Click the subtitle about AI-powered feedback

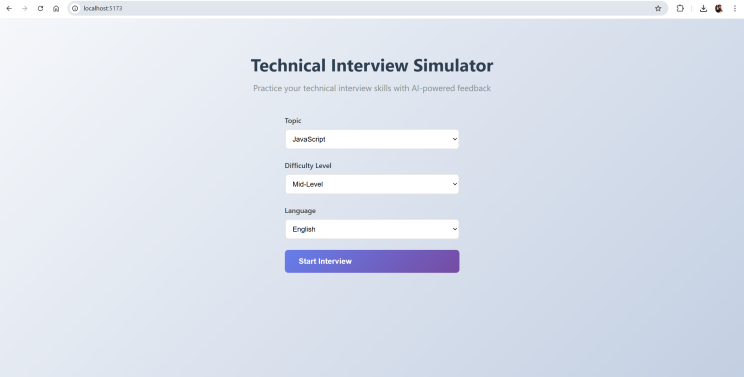tap(372, 88)
